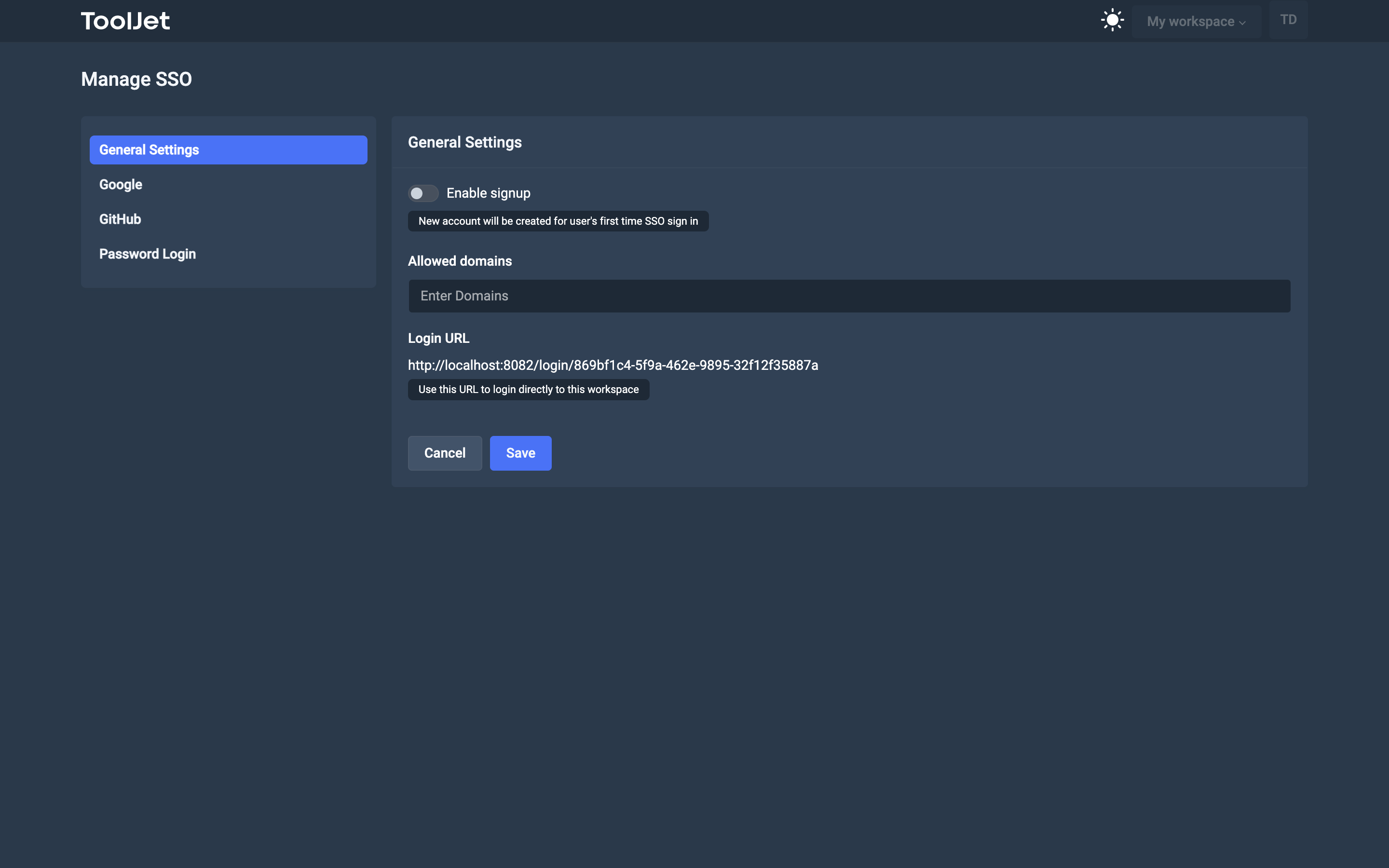Click the General Settings panel header
The width and height of the screenshot is (1389, 868).
click(x=465, y=142)
